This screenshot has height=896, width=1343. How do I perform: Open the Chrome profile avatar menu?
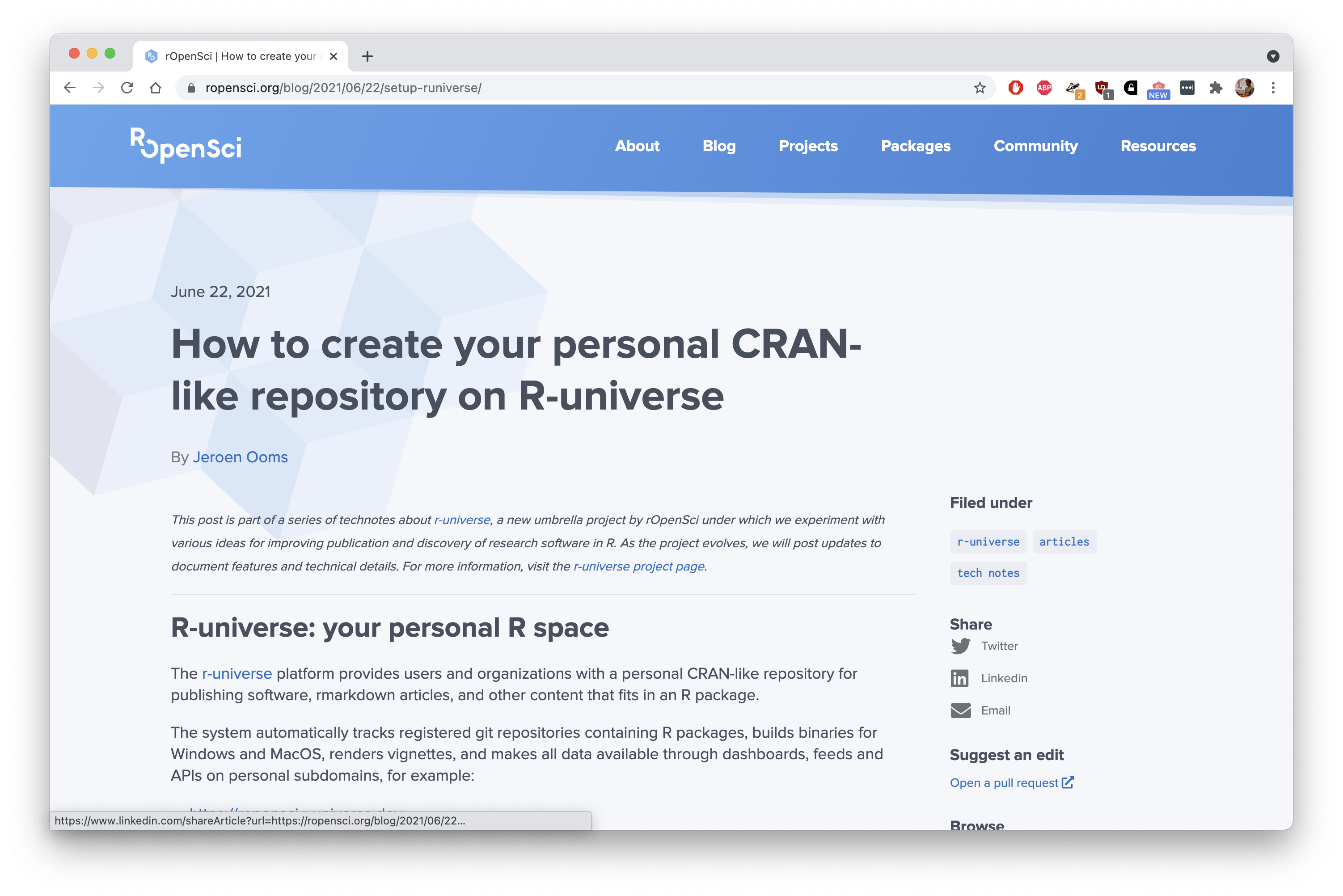[x=1244, y=88]
